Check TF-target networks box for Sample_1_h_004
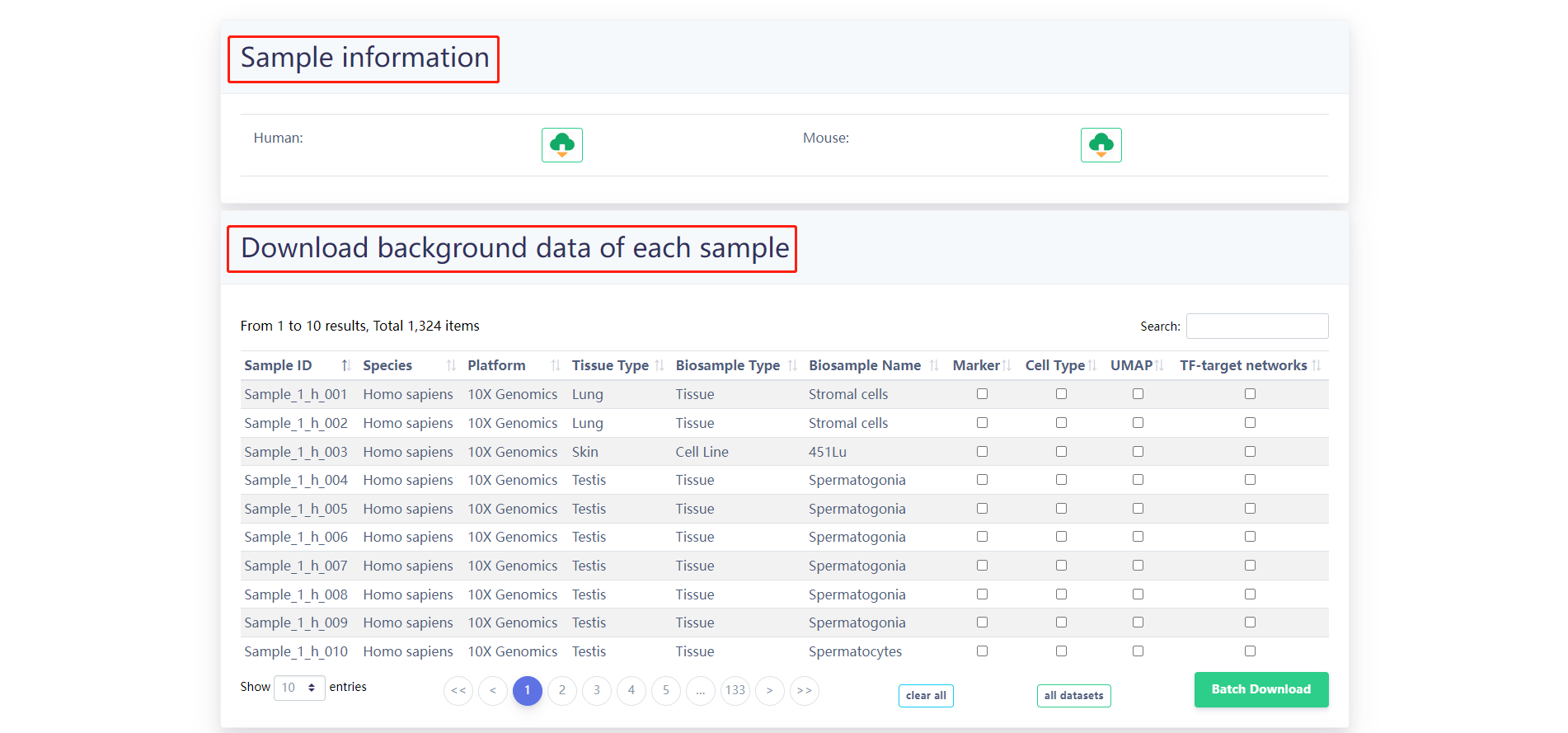This screenshot has height=733, width=1568. tap(1250, 480)
